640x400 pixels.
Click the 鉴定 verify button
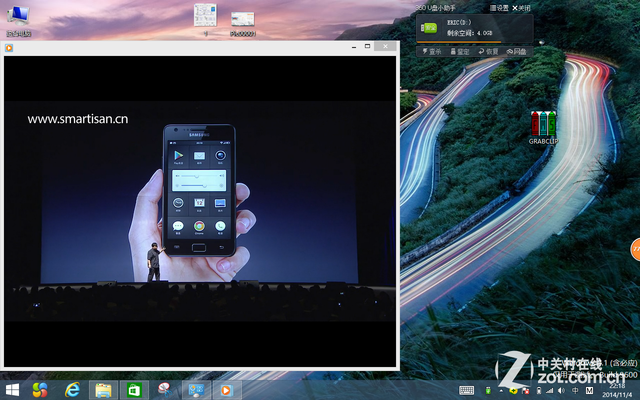[x=460, y=51]
